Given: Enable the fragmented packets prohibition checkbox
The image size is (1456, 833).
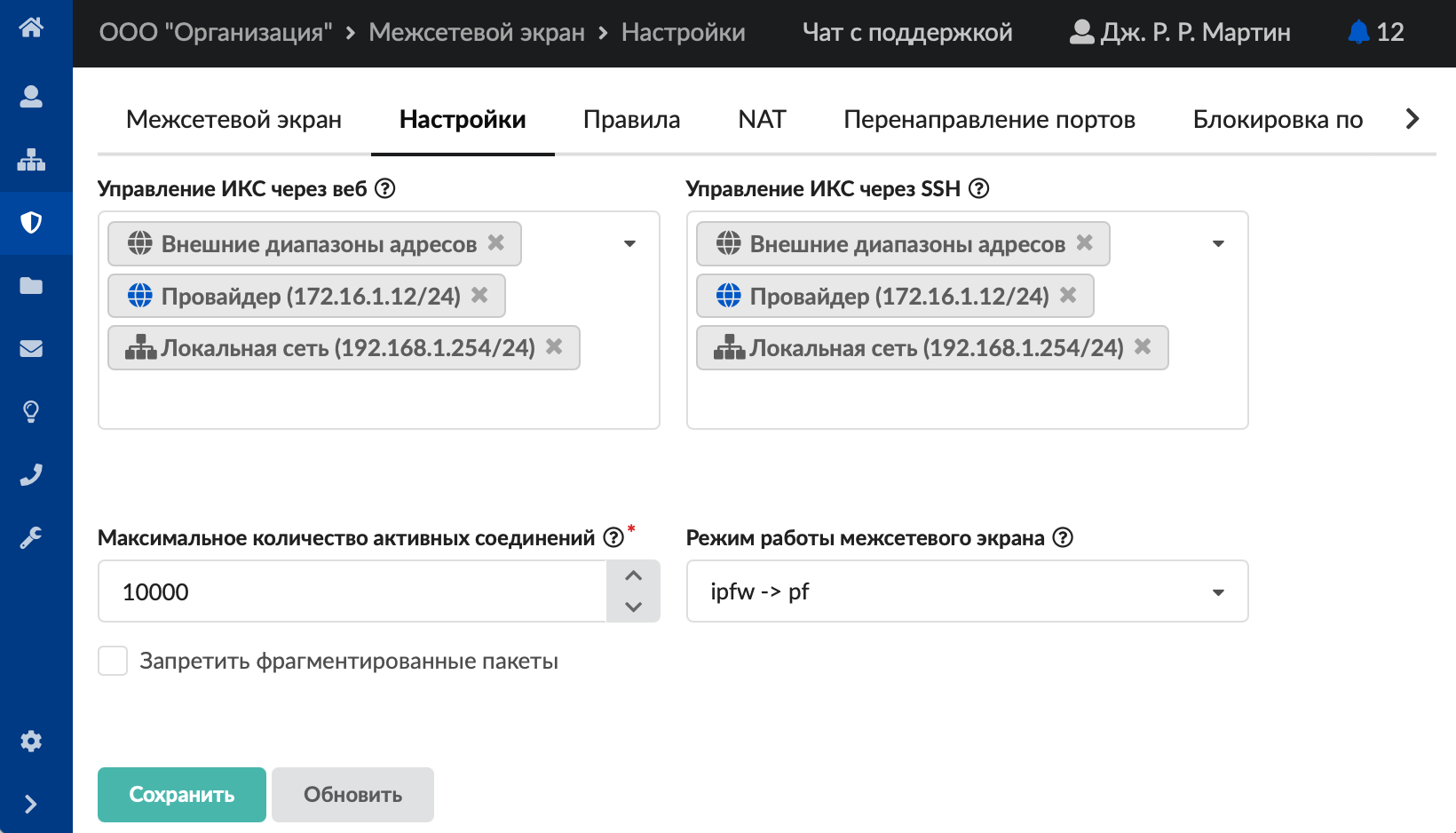Looking at the screenshot, I should [x=113, y=661].
